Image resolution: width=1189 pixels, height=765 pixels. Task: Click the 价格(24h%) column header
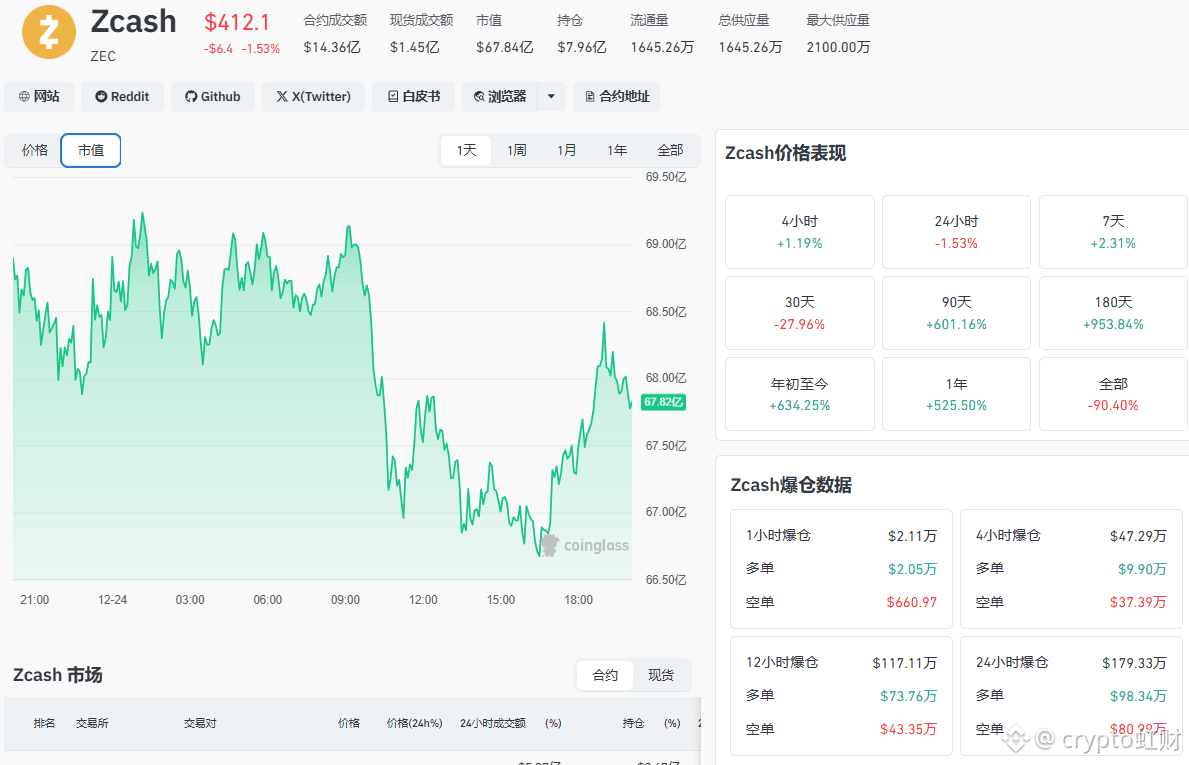(414, 723)
